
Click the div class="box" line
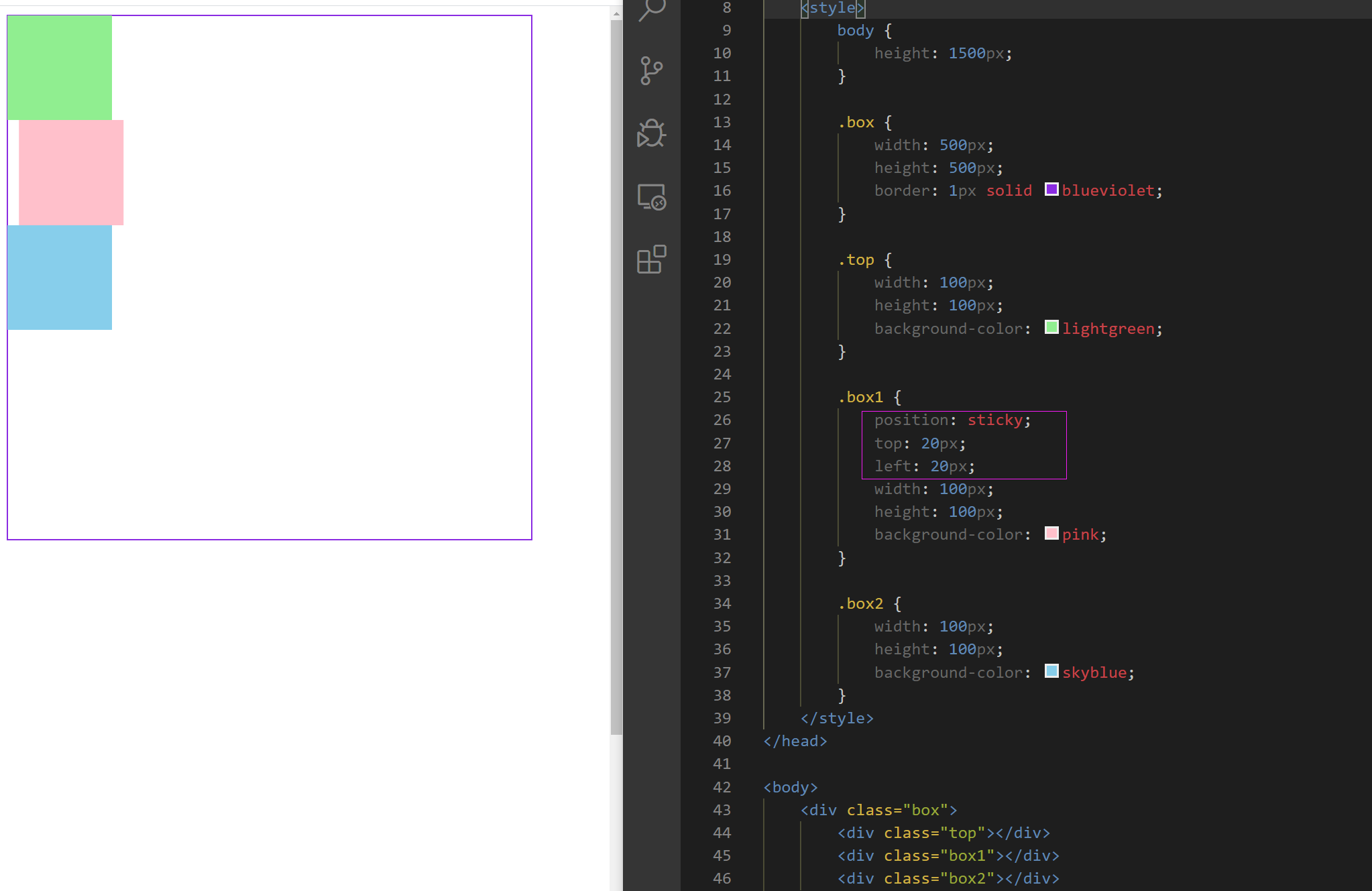pos(878,810)
